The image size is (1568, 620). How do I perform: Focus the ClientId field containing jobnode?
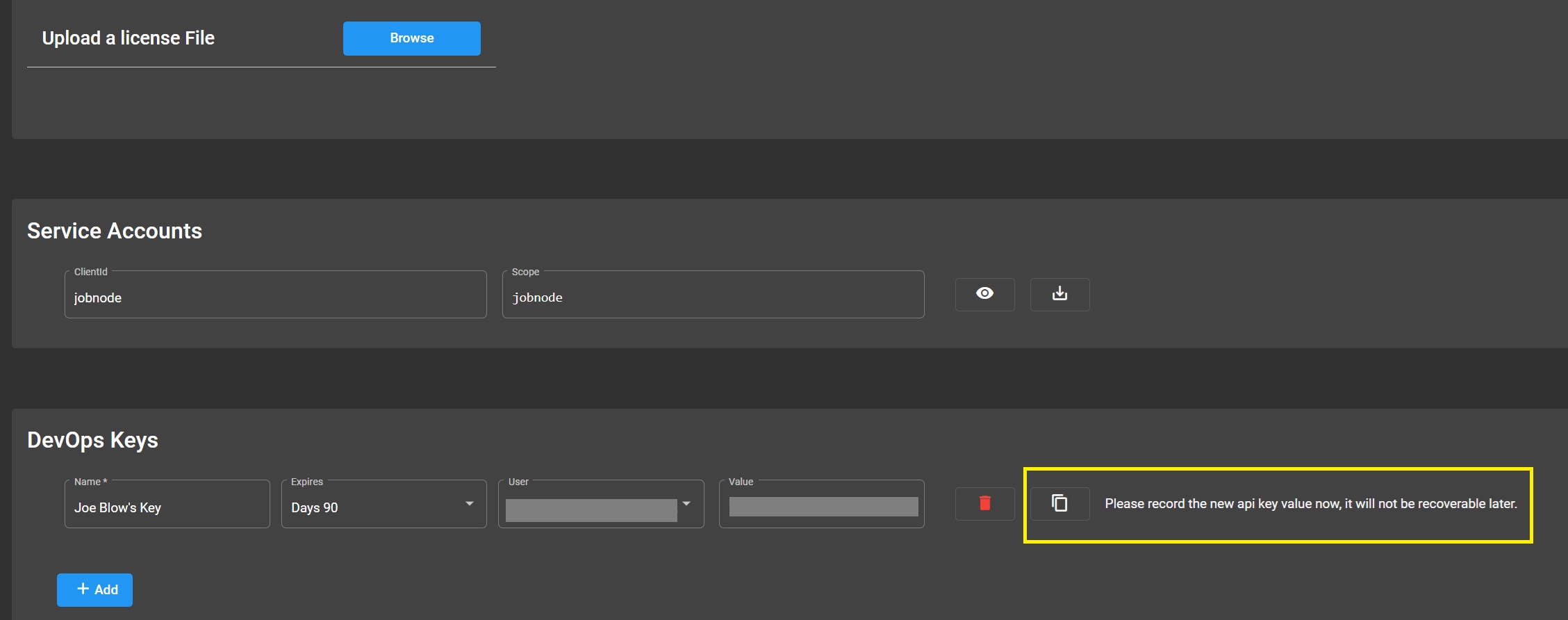pos(275,297)
